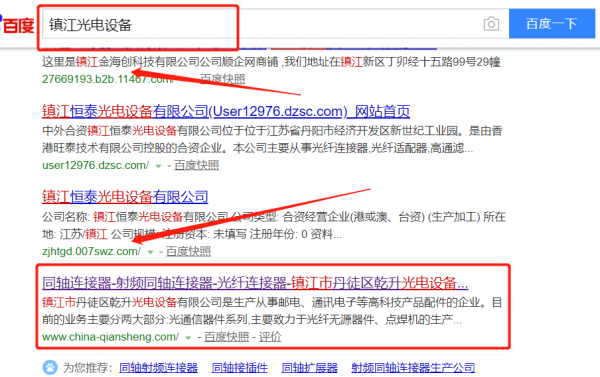Image resolution: width=600 pixels, height=377 pixels.
Task: Click the camera image-search icon
Action: point(491,24)
